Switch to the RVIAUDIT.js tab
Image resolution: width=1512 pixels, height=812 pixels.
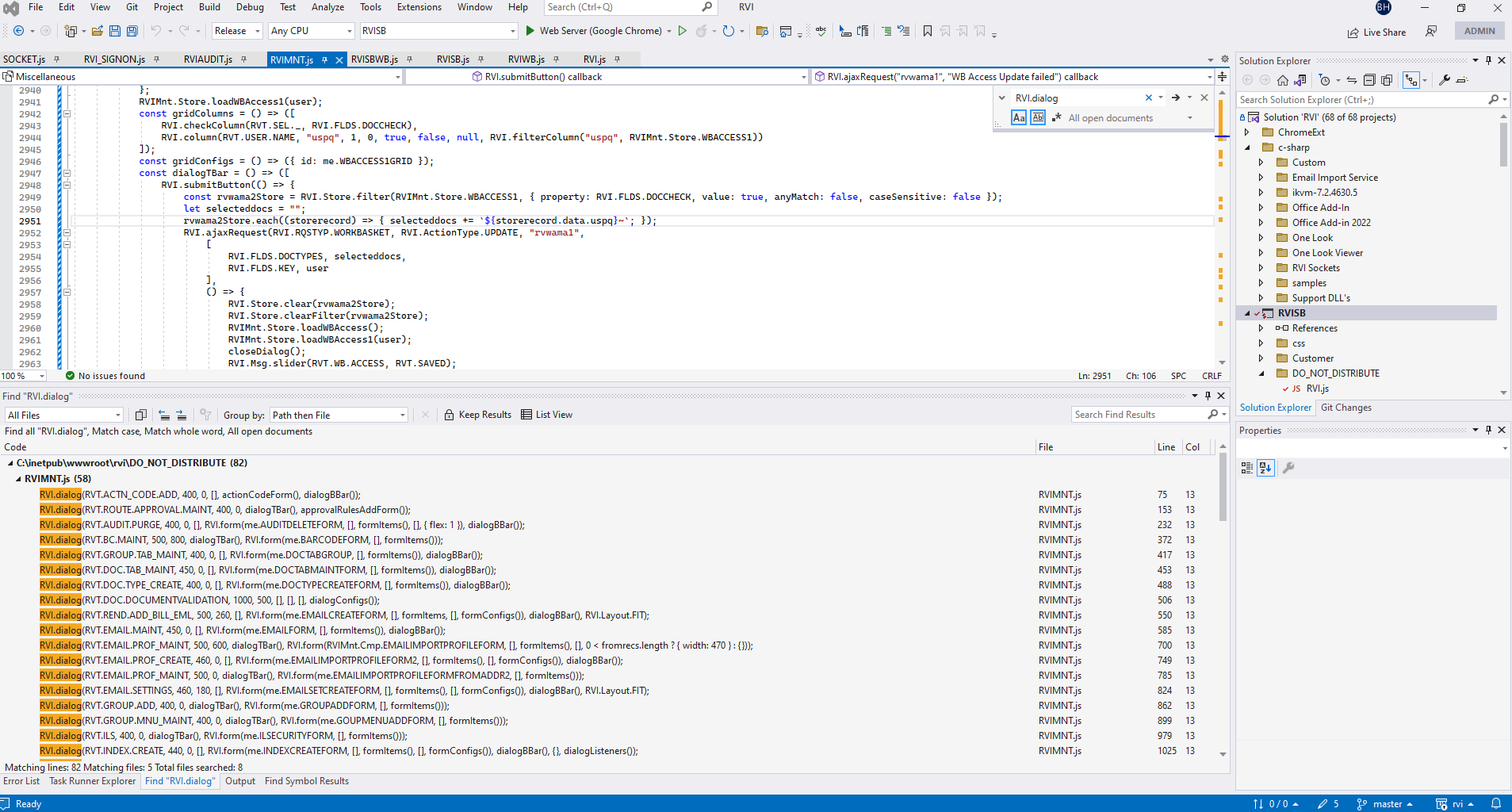tap(208, 59)
